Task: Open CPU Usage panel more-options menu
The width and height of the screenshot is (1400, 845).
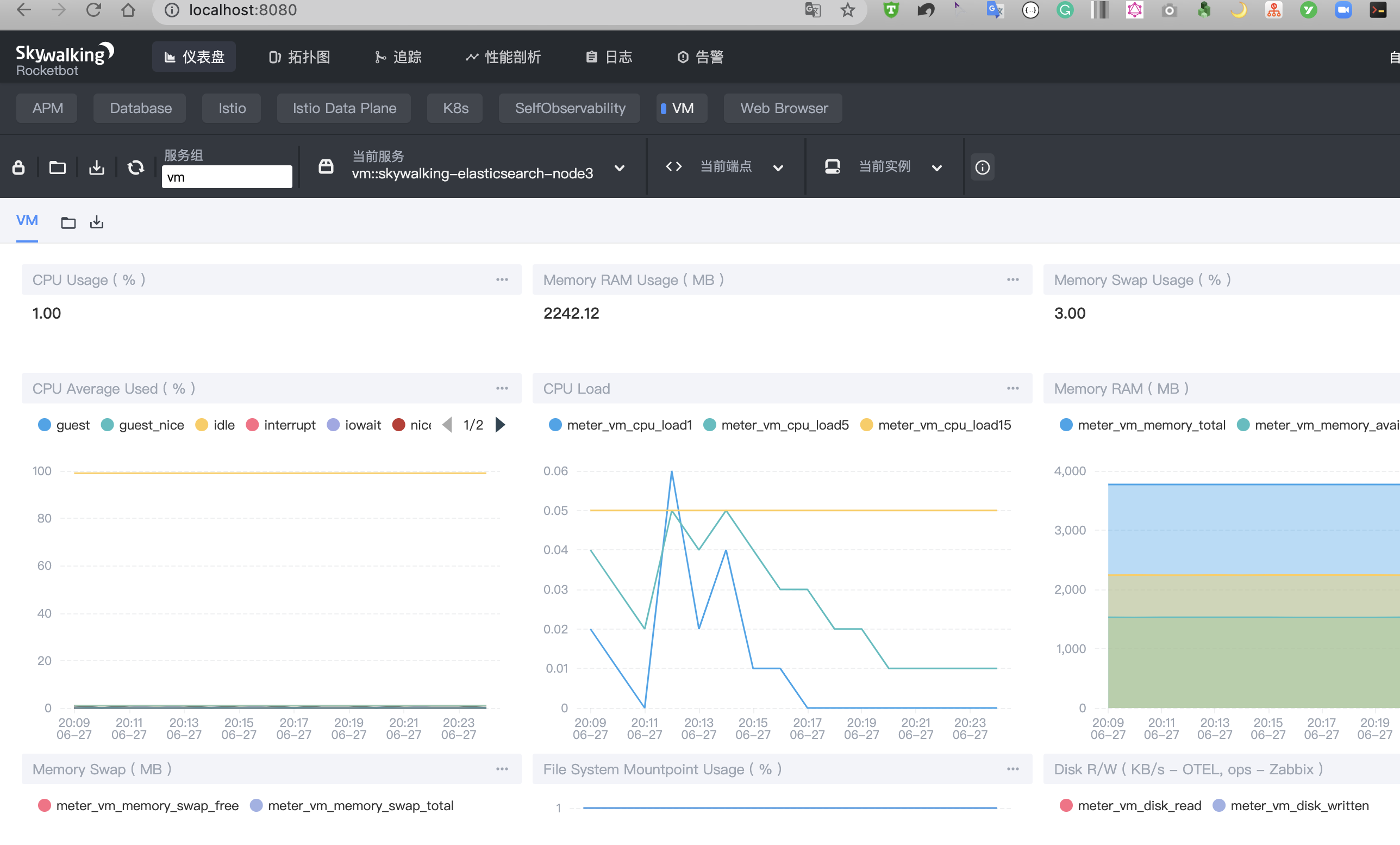Action: (502, 279)
